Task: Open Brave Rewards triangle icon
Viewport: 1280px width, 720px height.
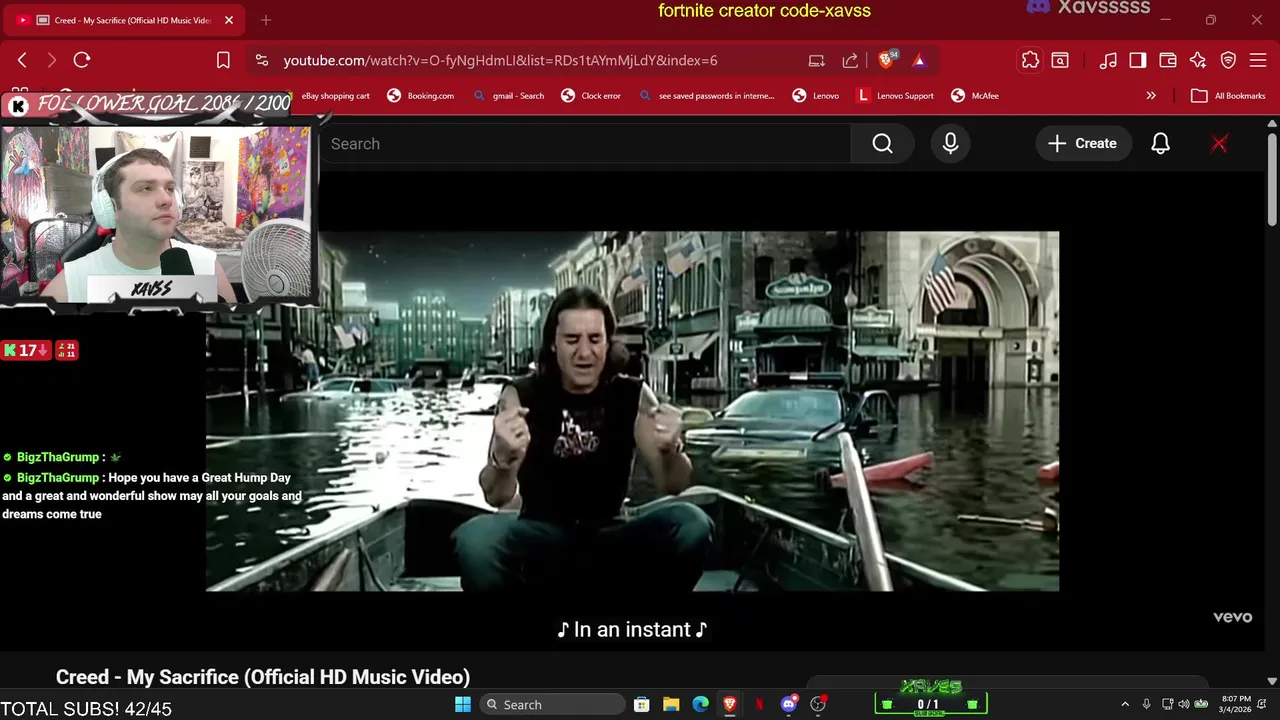Action: pos(919,60)
